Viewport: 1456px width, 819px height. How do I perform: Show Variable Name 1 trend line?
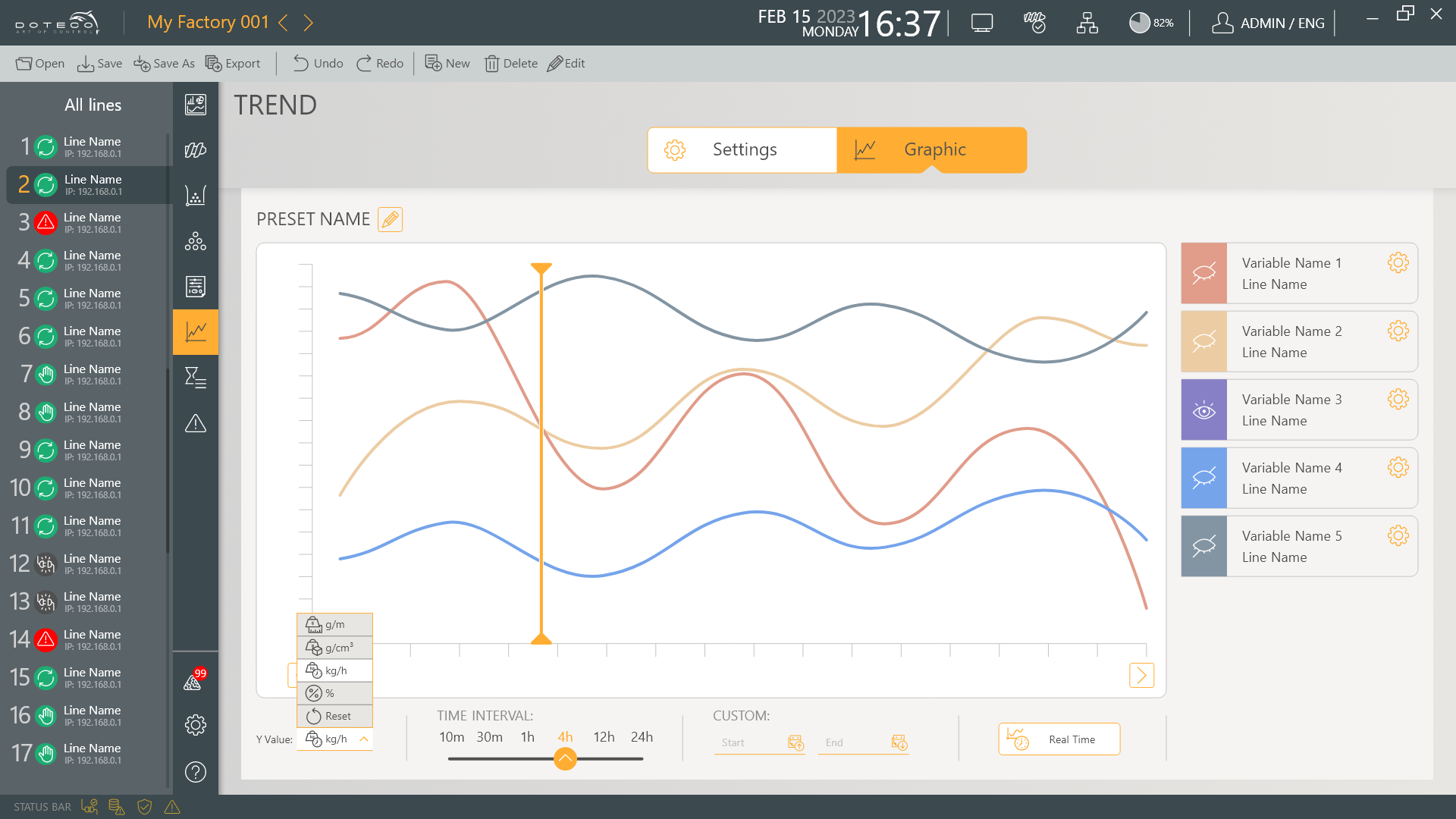point(1203,274)
